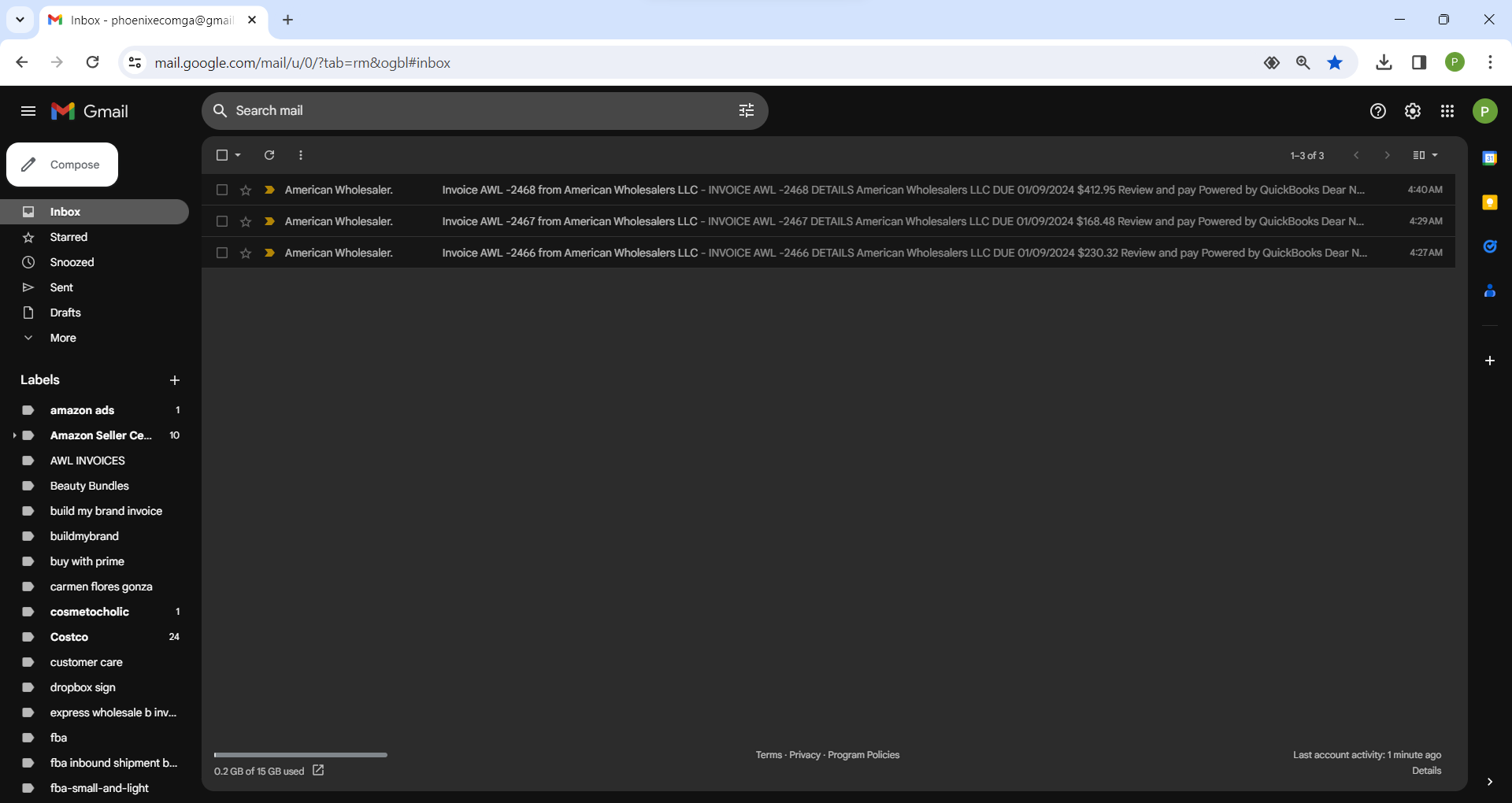
Task: Select the Invoice AWL -2468 email checkbox
Action: pos(222,190)
